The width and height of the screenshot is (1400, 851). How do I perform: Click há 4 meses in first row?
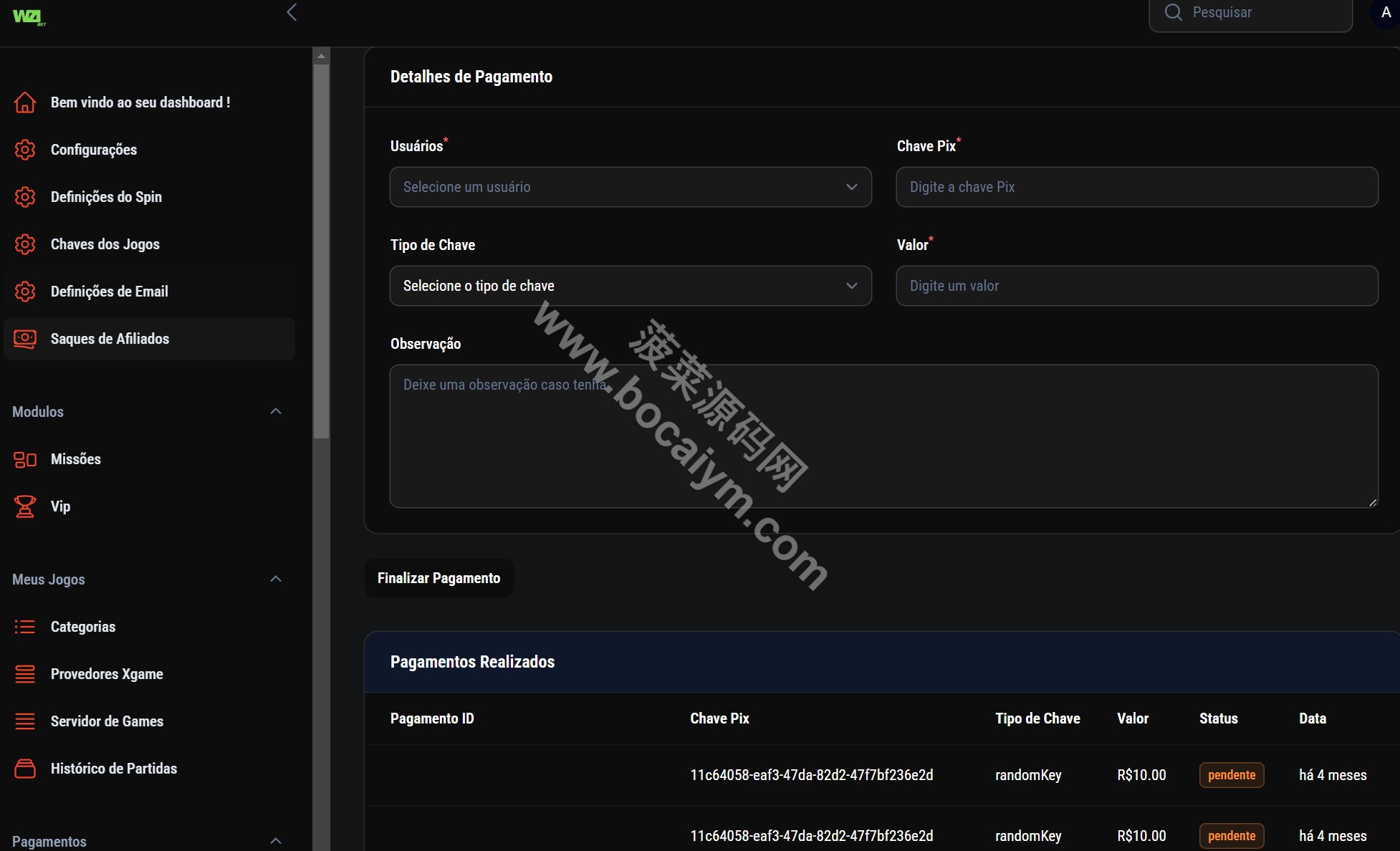[1333, 775]
